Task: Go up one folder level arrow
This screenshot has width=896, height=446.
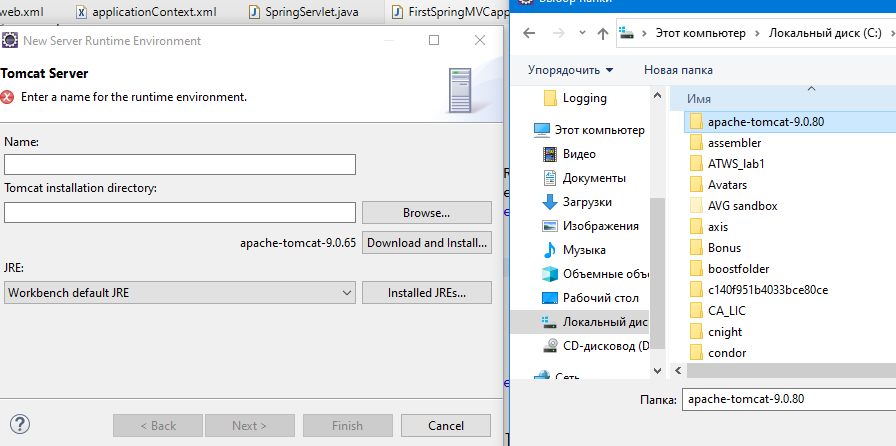Action: [602, 33]
